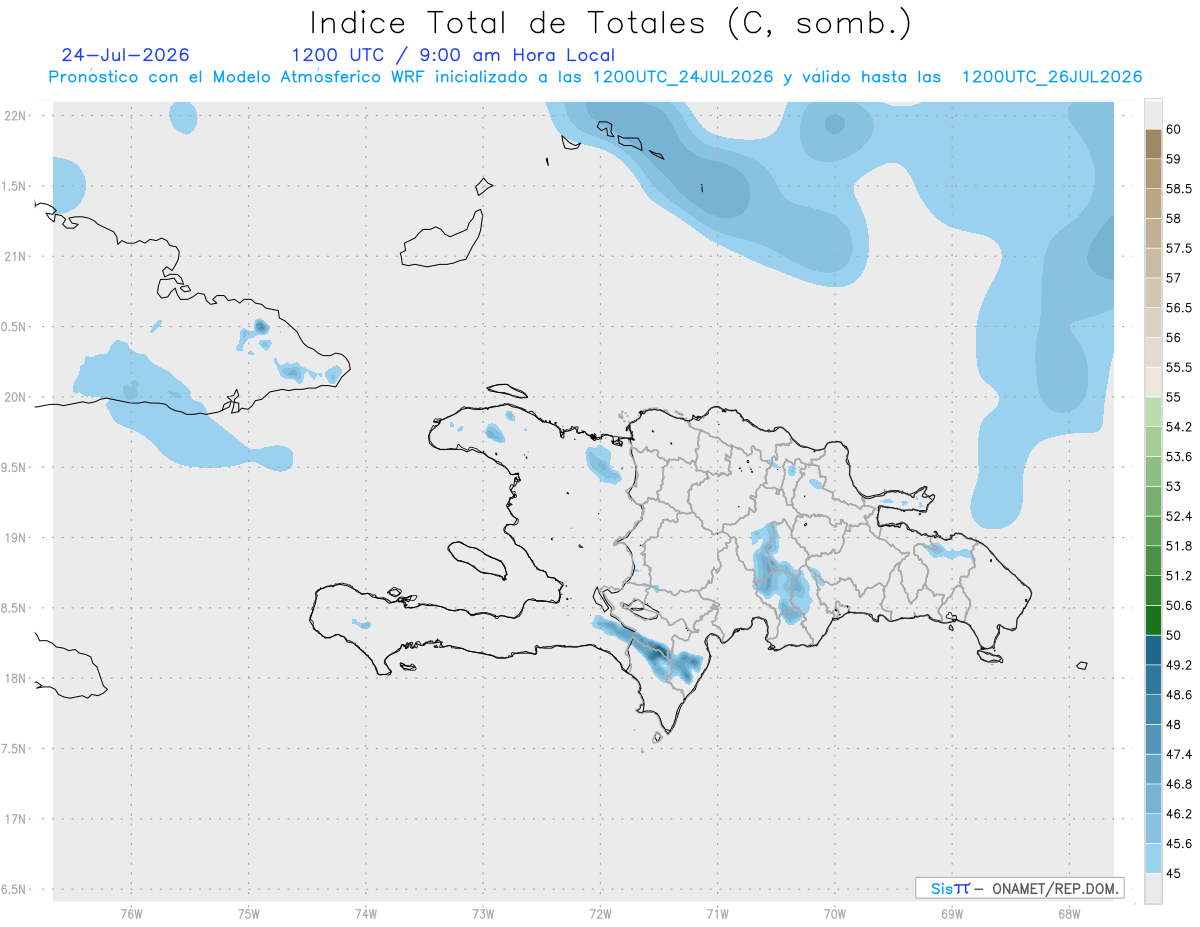
Task: Click the '20N' latitude label
Action: (x=15, y=397)
